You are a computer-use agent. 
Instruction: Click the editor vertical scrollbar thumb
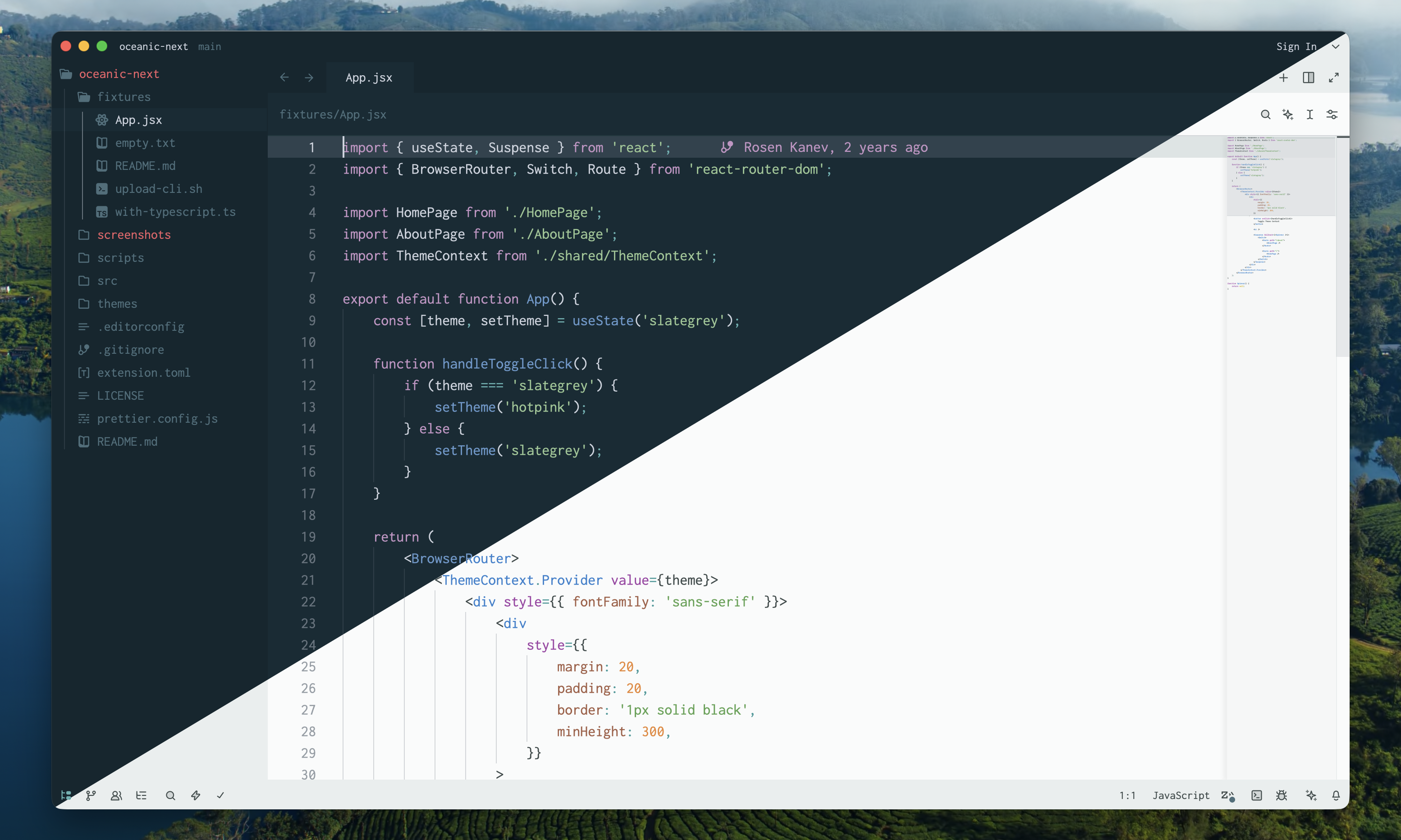coord(1342,247)
